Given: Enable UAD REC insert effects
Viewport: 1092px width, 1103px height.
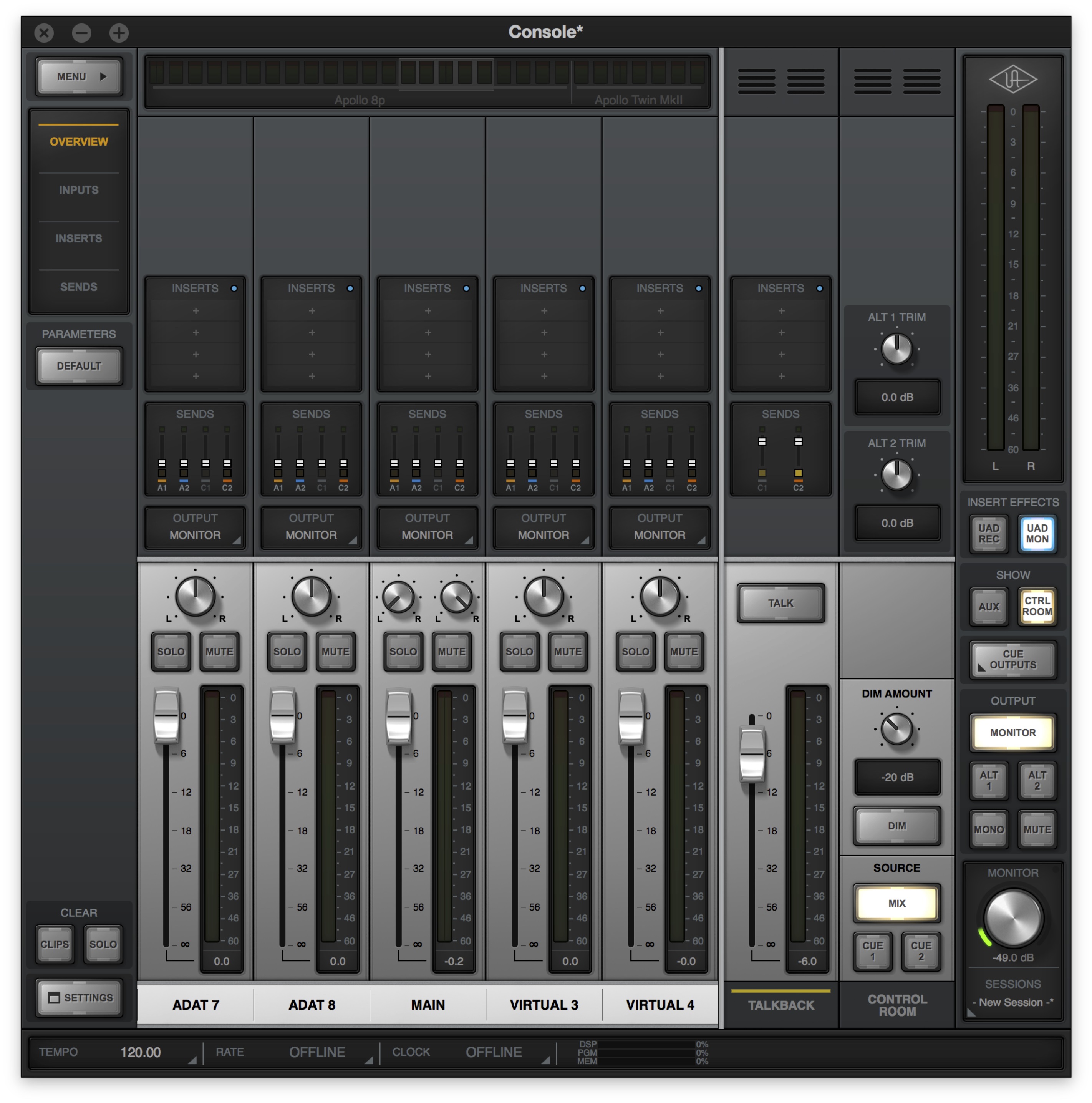Looking at the screenshot, I should 988,533.
